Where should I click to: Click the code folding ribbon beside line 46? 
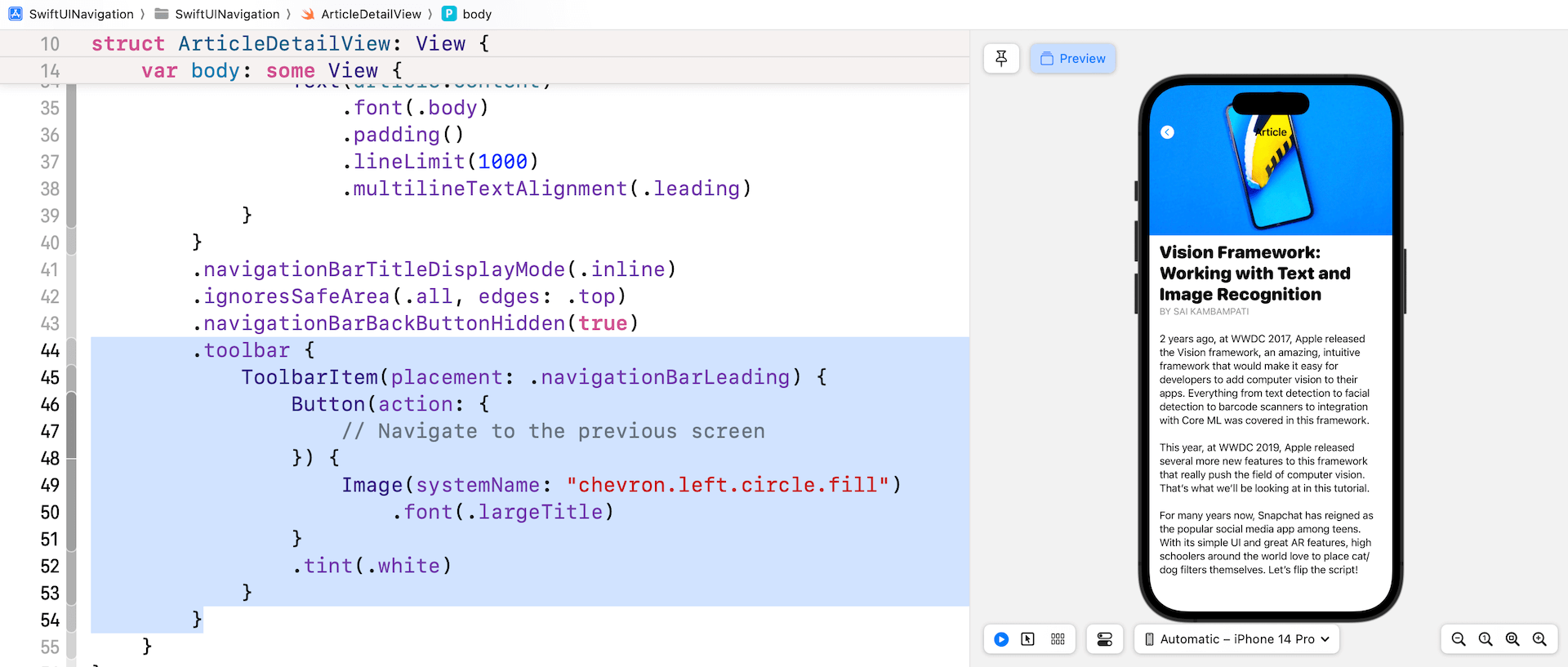coord(71,404)
